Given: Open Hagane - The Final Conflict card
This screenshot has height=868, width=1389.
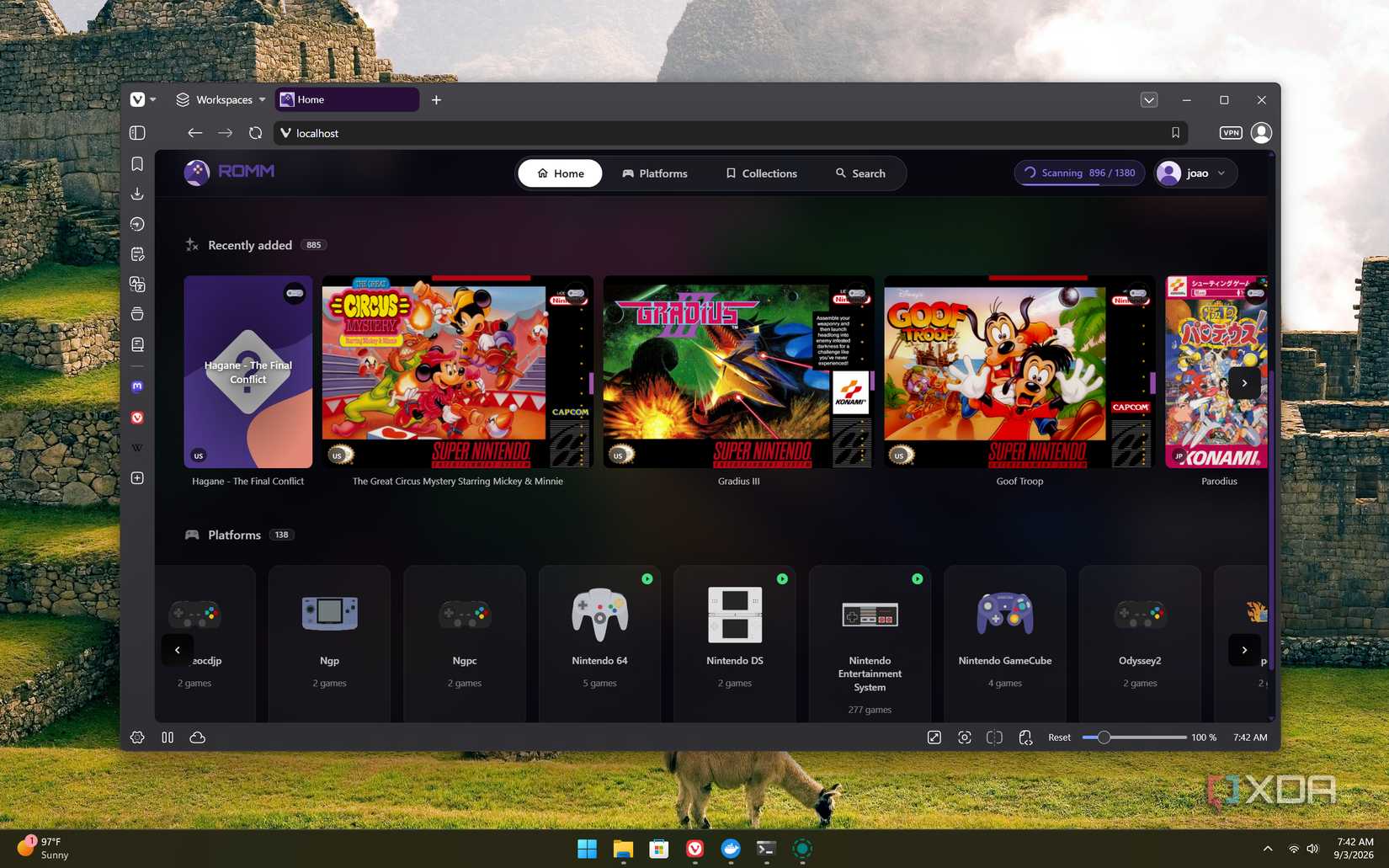Looking at the screenshot, I should [248, 372].
